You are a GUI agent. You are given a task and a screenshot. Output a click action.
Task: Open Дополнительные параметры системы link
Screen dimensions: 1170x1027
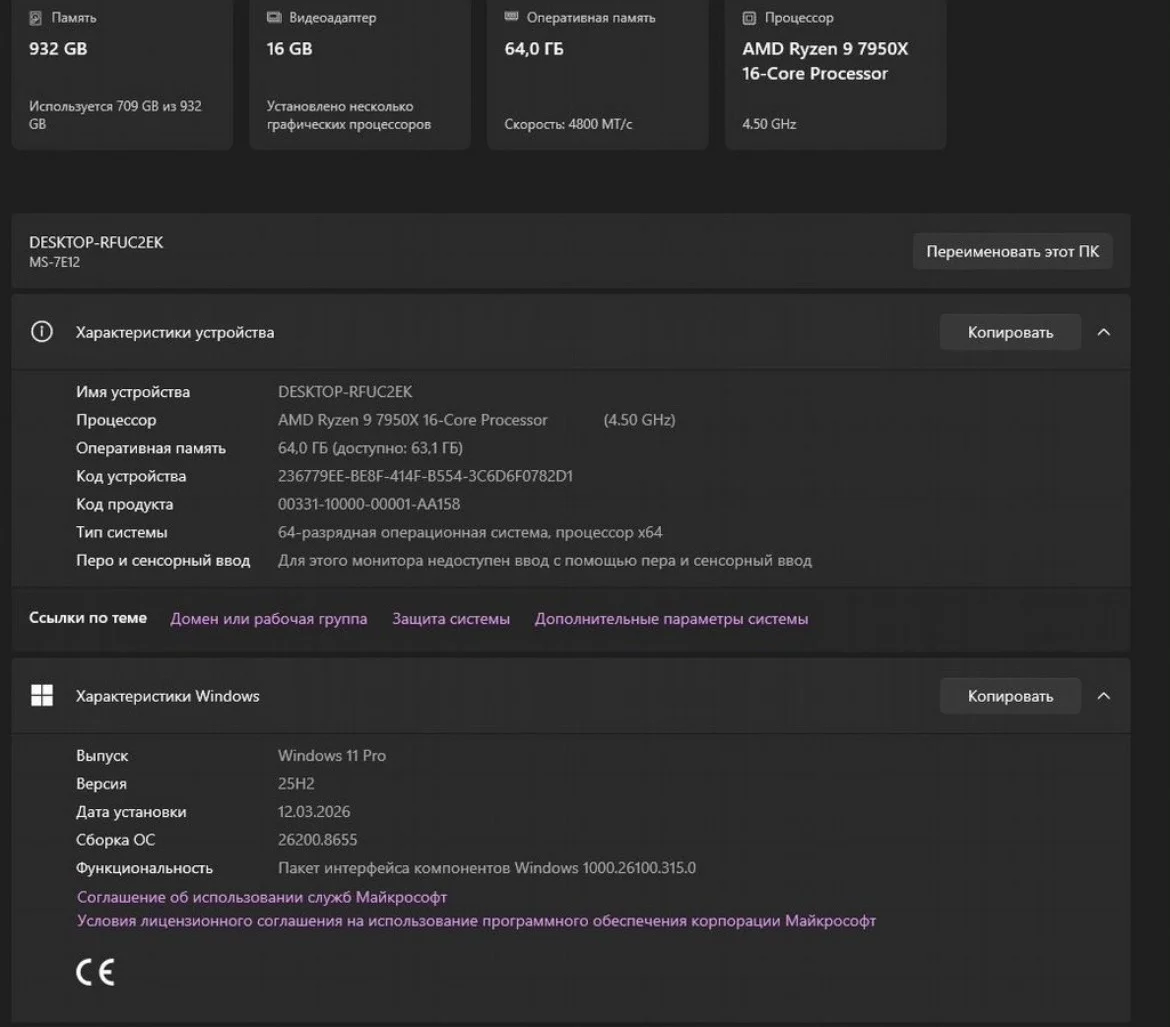[671, 619]
